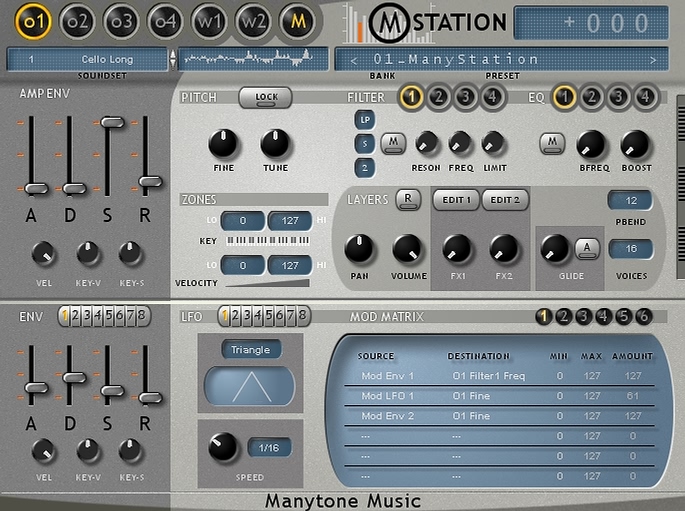The width and height of the screenshot is (685, 511).
Task: Open the Triangle LFO waveform selector
Action: click(x=251, y=350)
